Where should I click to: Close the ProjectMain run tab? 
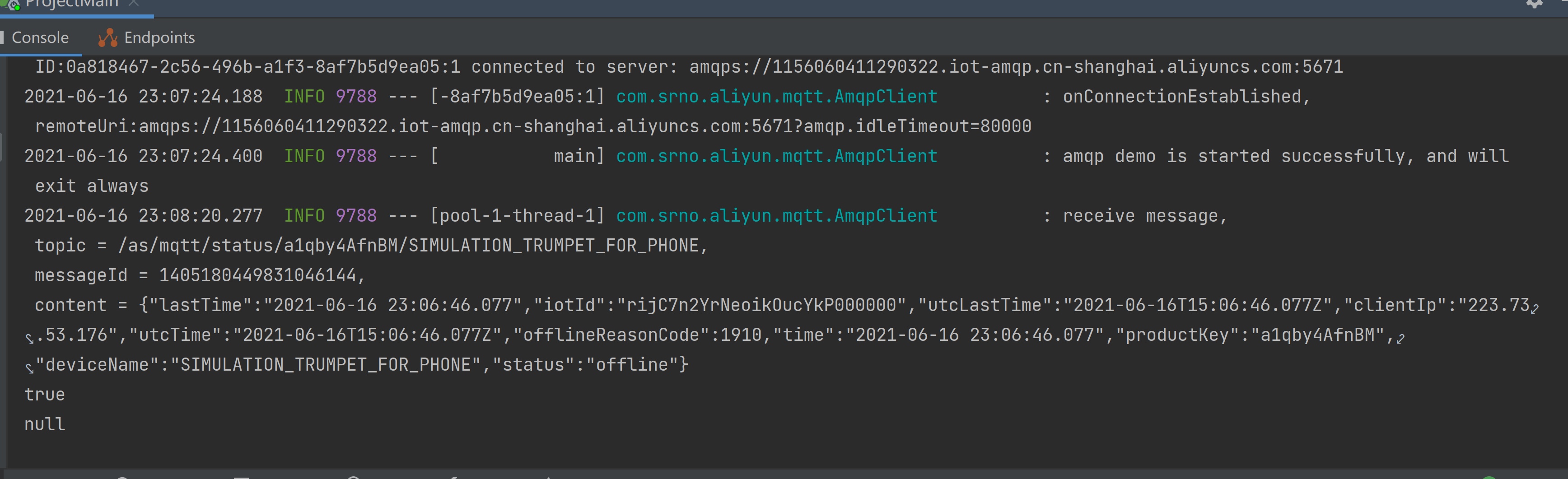(x=134, y=3)
